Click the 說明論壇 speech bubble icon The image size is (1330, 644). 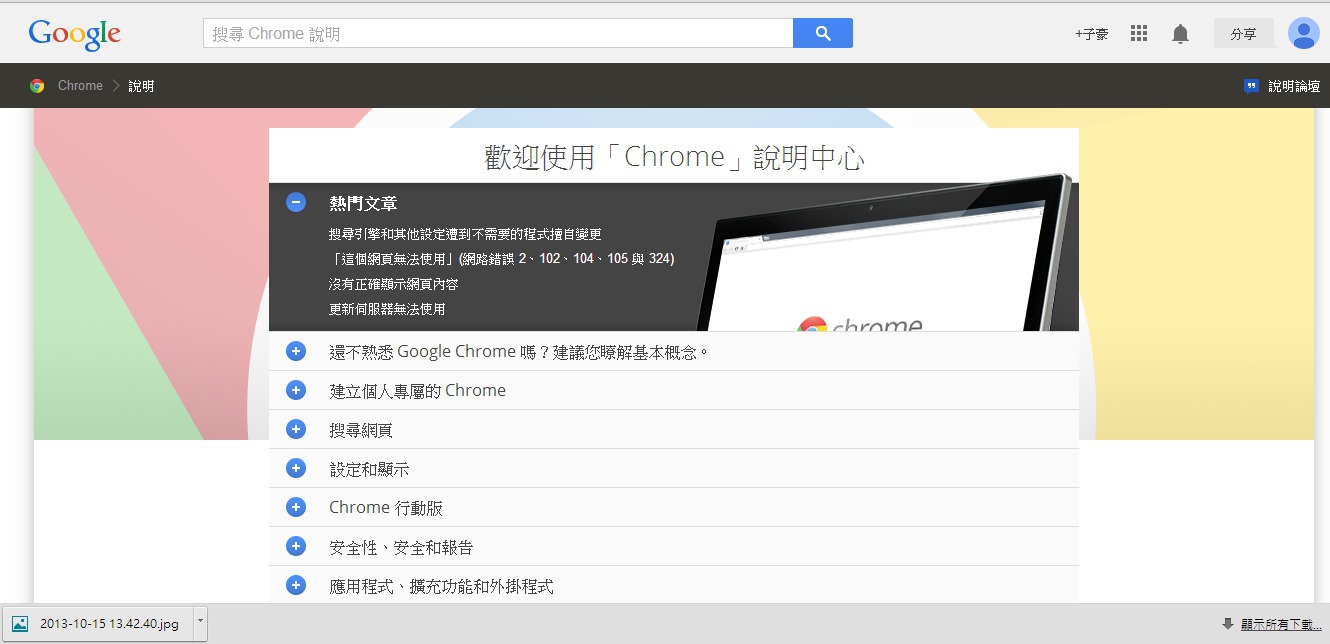[1251, 86]
